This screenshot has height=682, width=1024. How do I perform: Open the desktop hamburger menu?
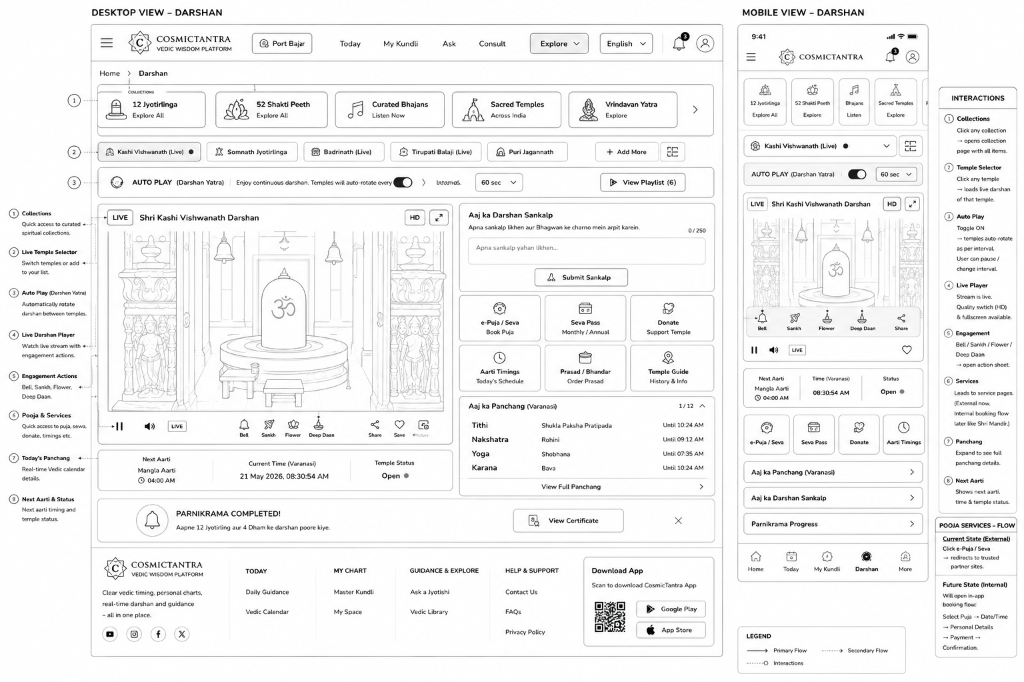coord(106,43)
